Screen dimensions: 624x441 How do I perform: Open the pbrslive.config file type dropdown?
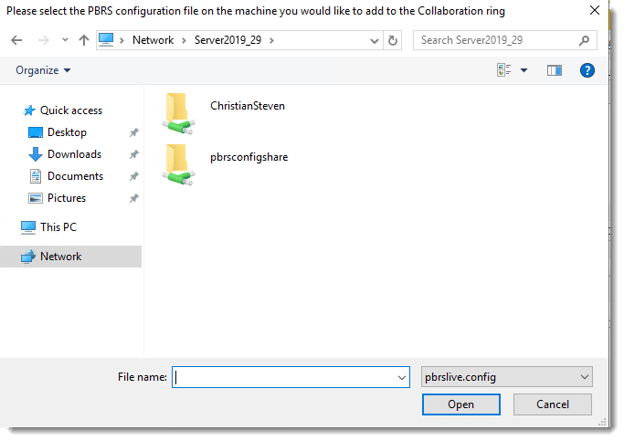(507, 377)
